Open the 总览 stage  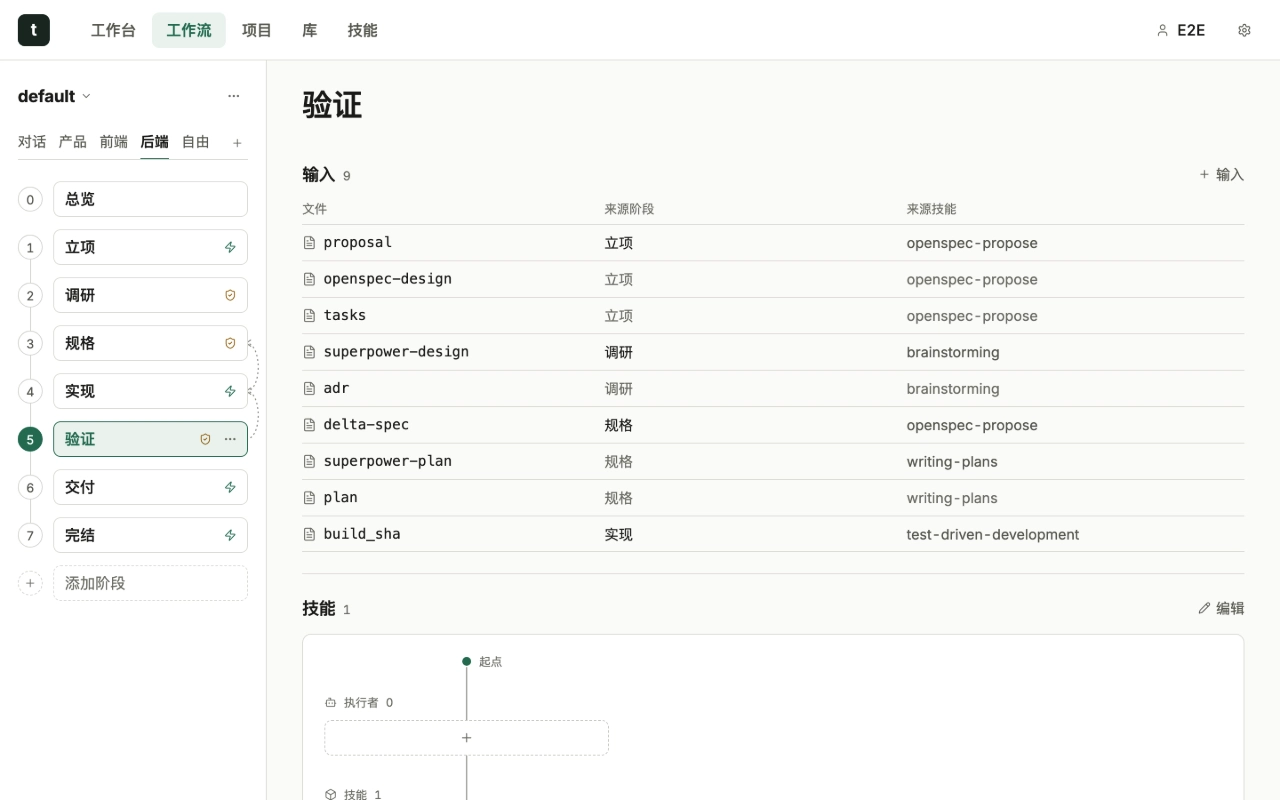[x=150, y=199]
